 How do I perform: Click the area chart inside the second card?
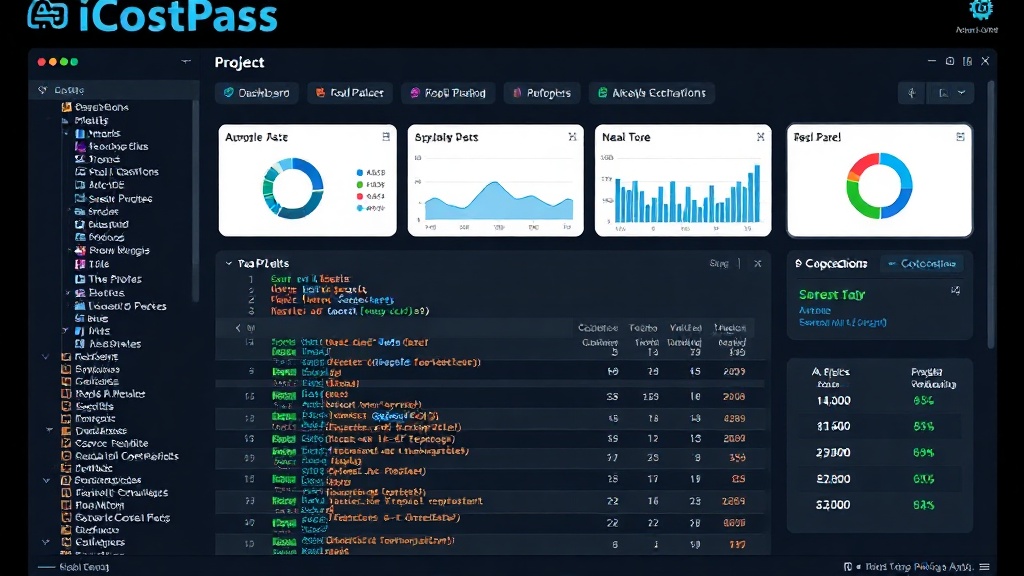click(499, 200)
